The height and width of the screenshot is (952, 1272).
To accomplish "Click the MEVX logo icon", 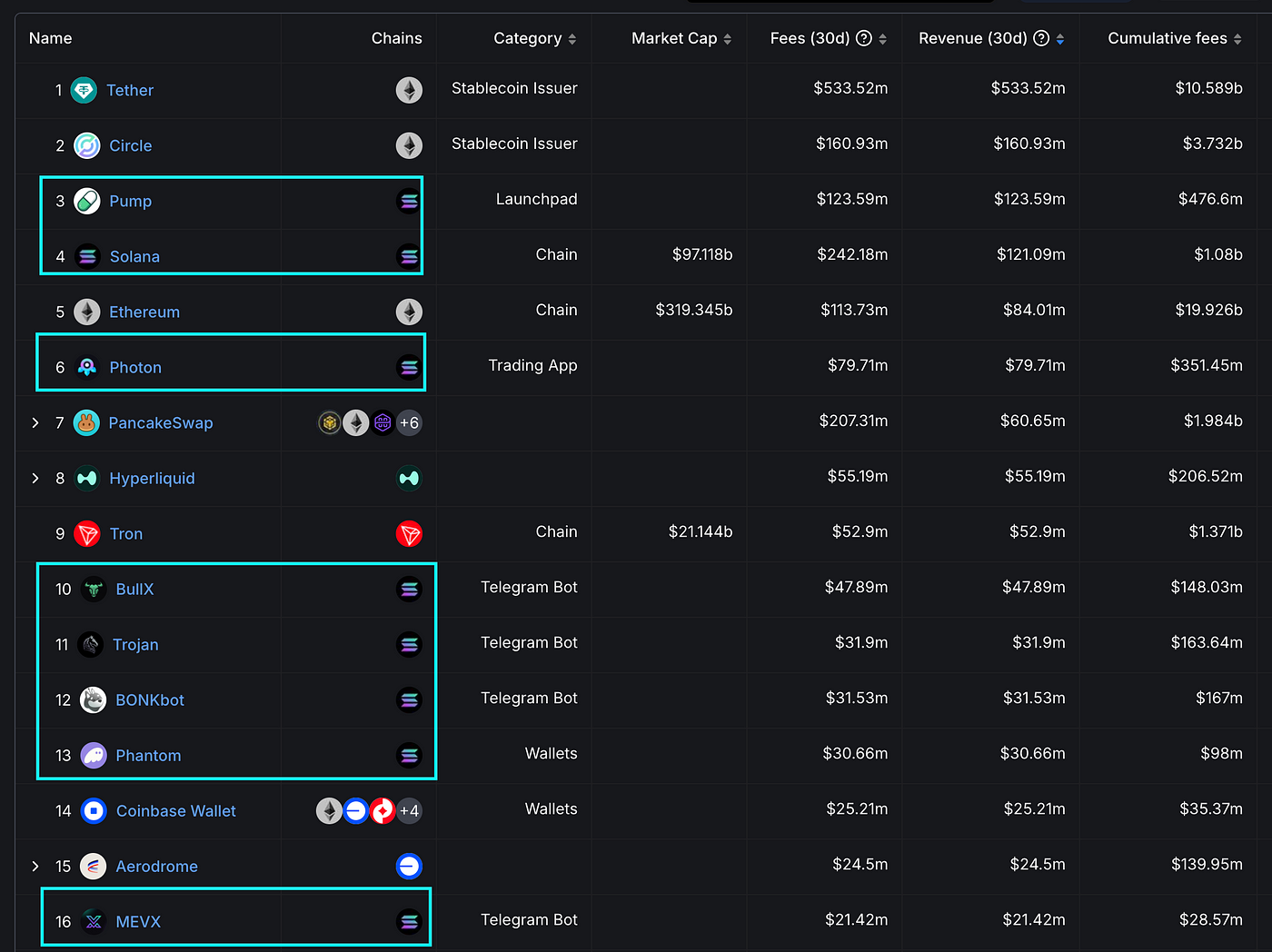I will [x=94, y=921].
